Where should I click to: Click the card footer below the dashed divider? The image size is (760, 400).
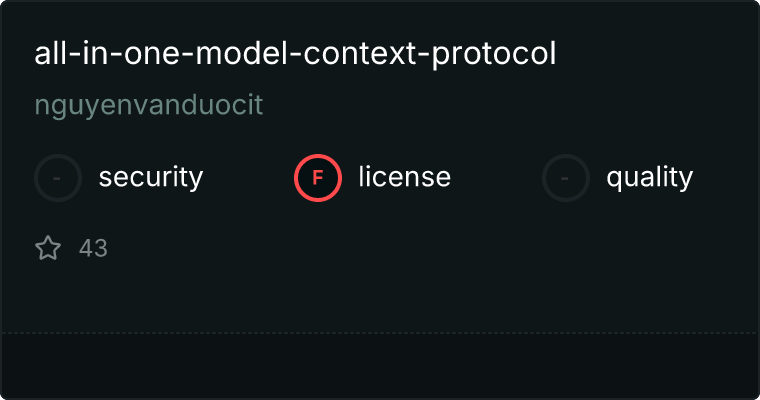pos(380,366)
